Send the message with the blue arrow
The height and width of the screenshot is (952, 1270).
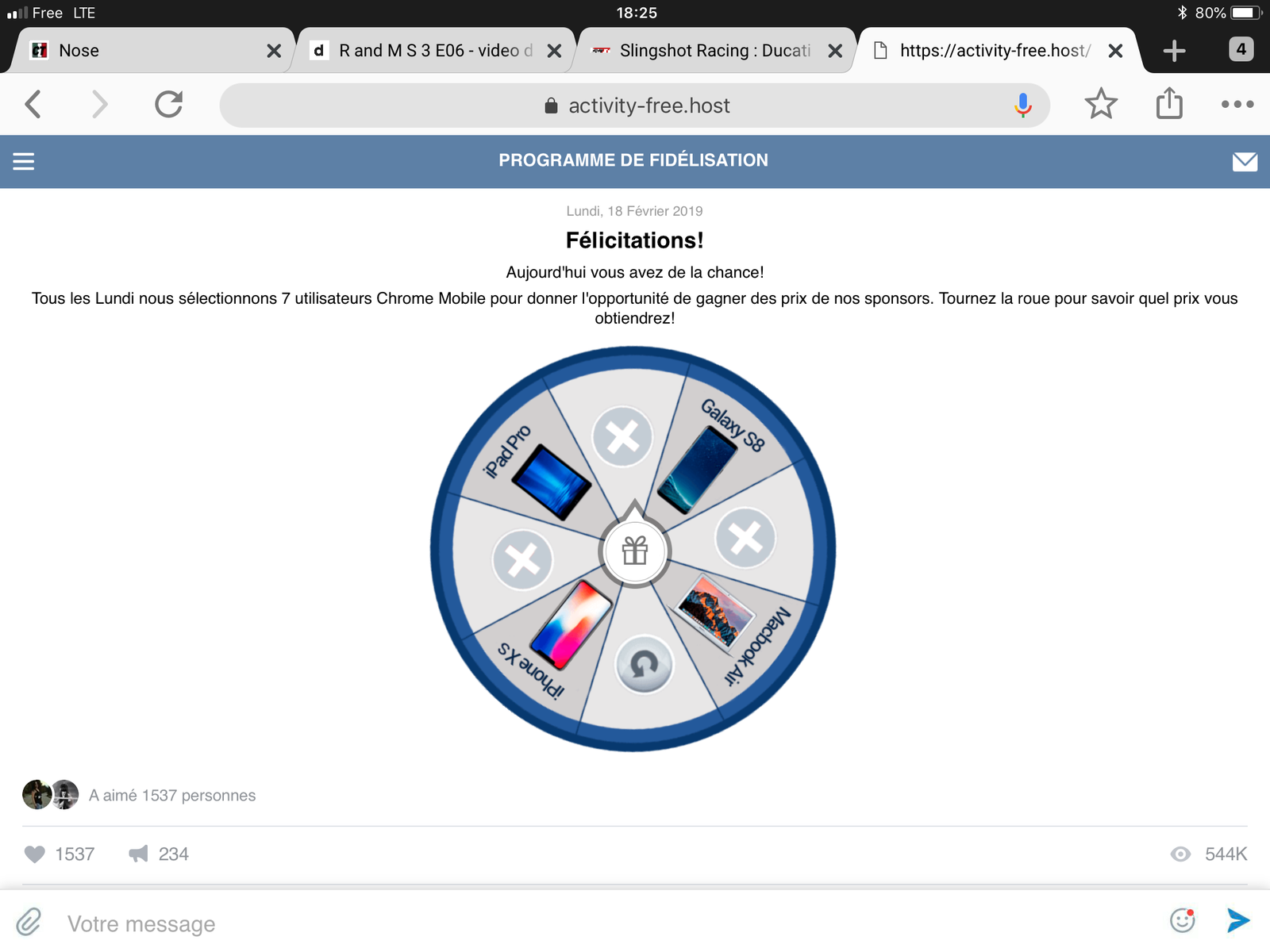[1238, 920]
